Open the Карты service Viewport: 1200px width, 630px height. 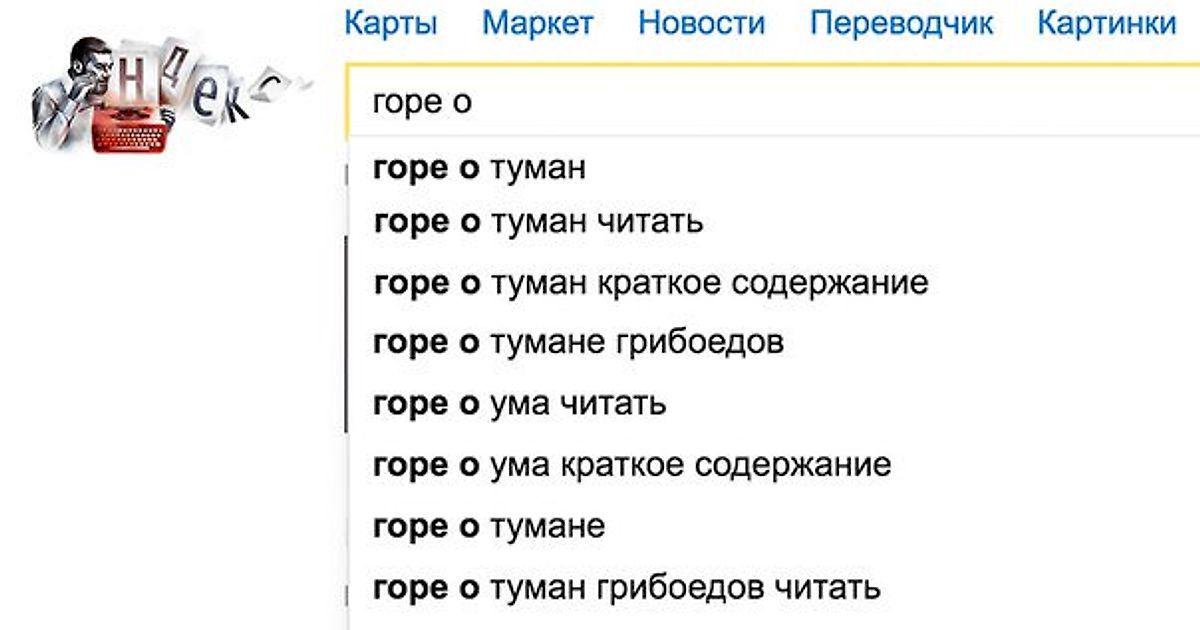click(x=390, y=23)
